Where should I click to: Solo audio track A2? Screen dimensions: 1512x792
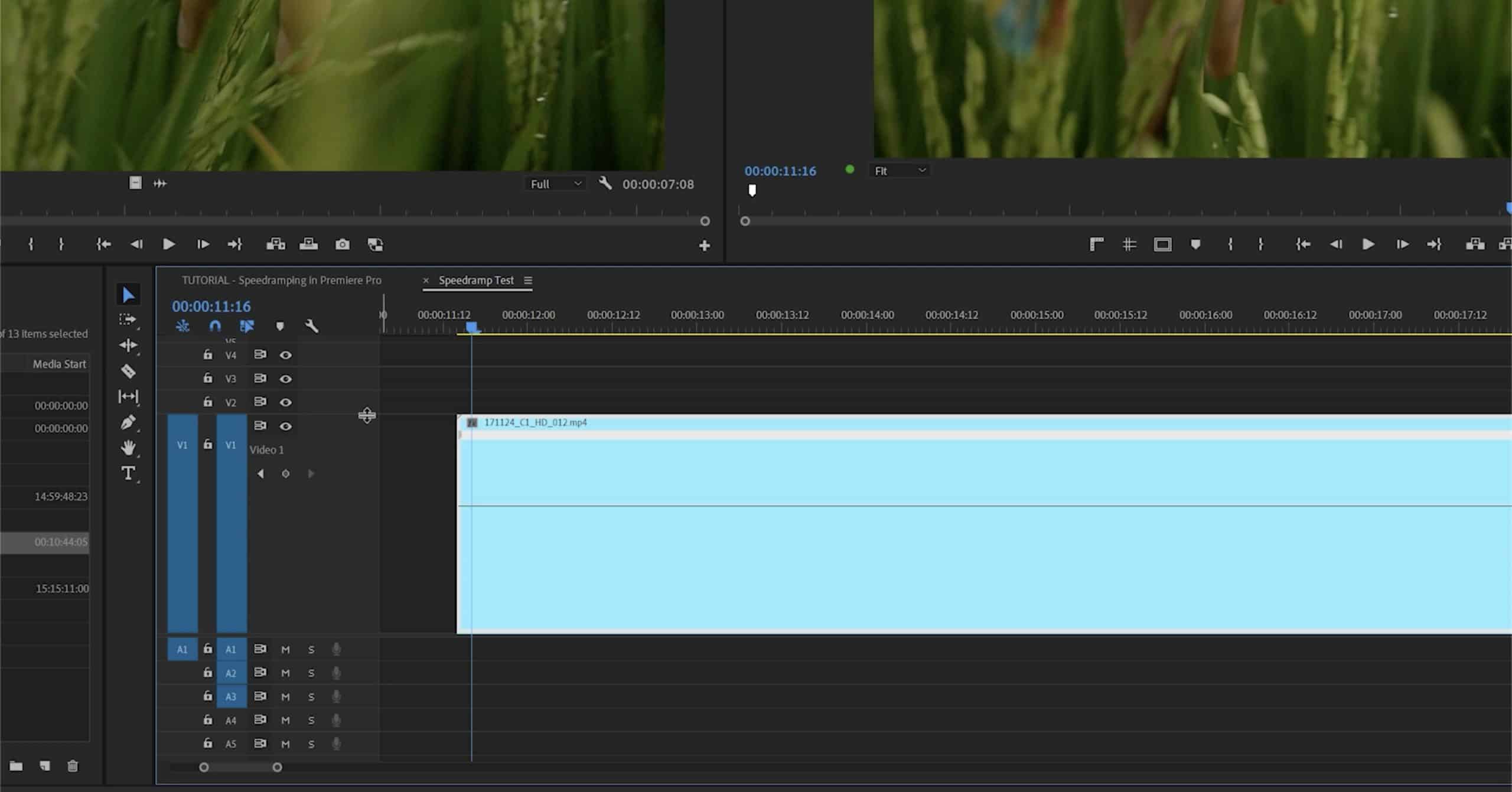coord(311,673)
